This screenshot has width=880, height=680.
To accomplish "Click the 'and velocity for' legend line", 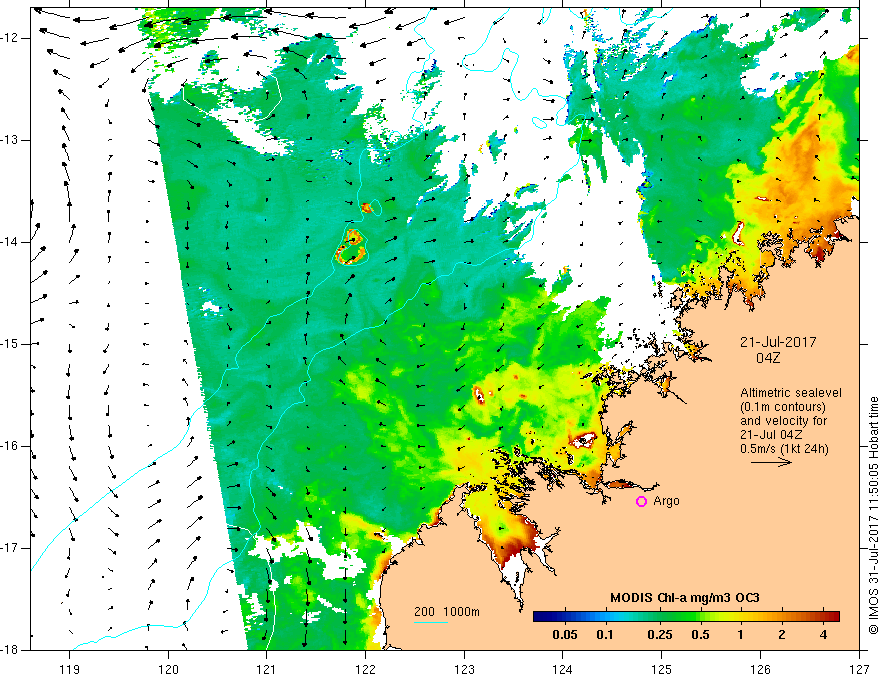I will click(x=783, y=421).
